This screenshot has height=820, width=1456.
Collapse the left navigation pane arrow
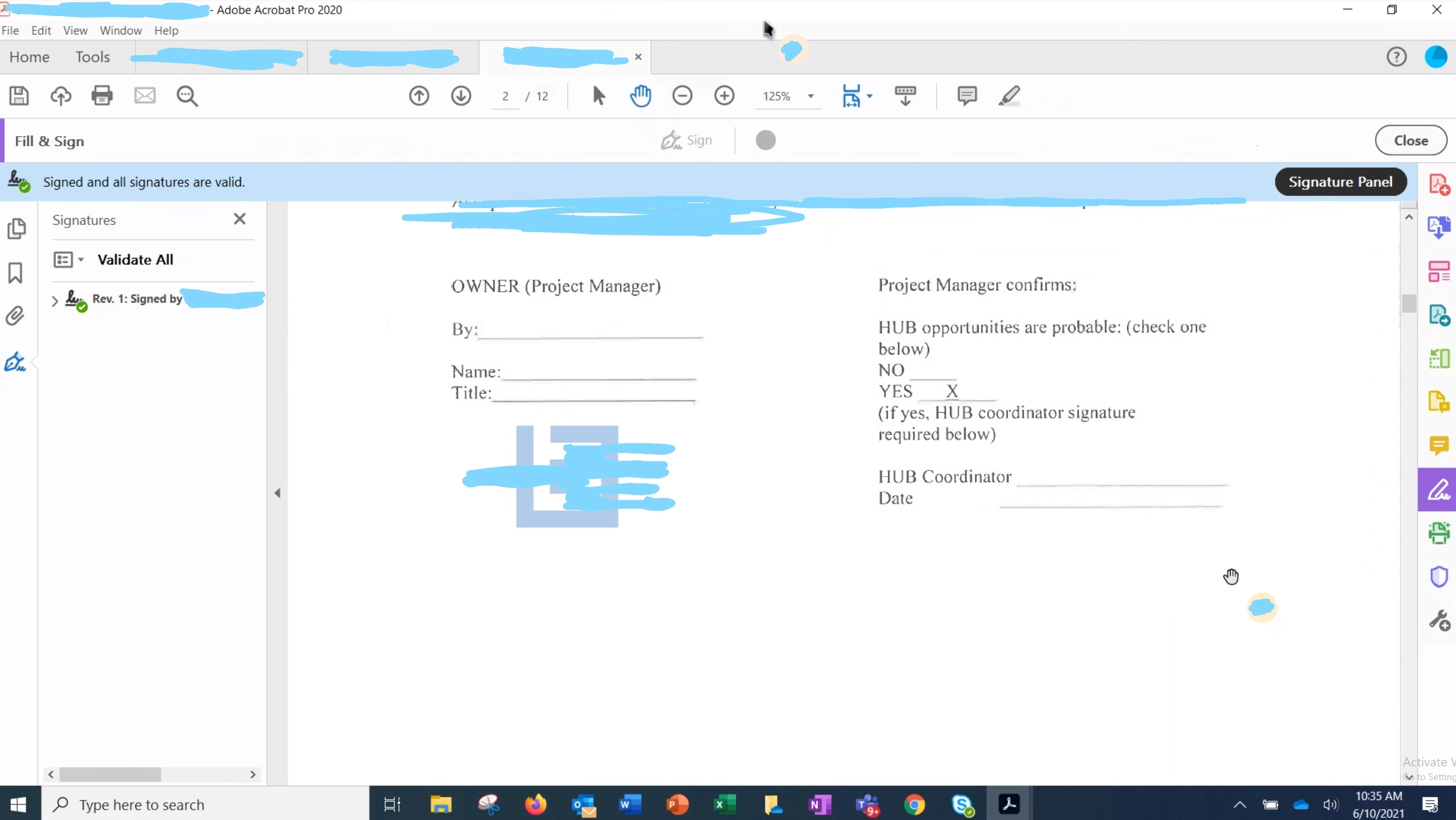point(277,493)
